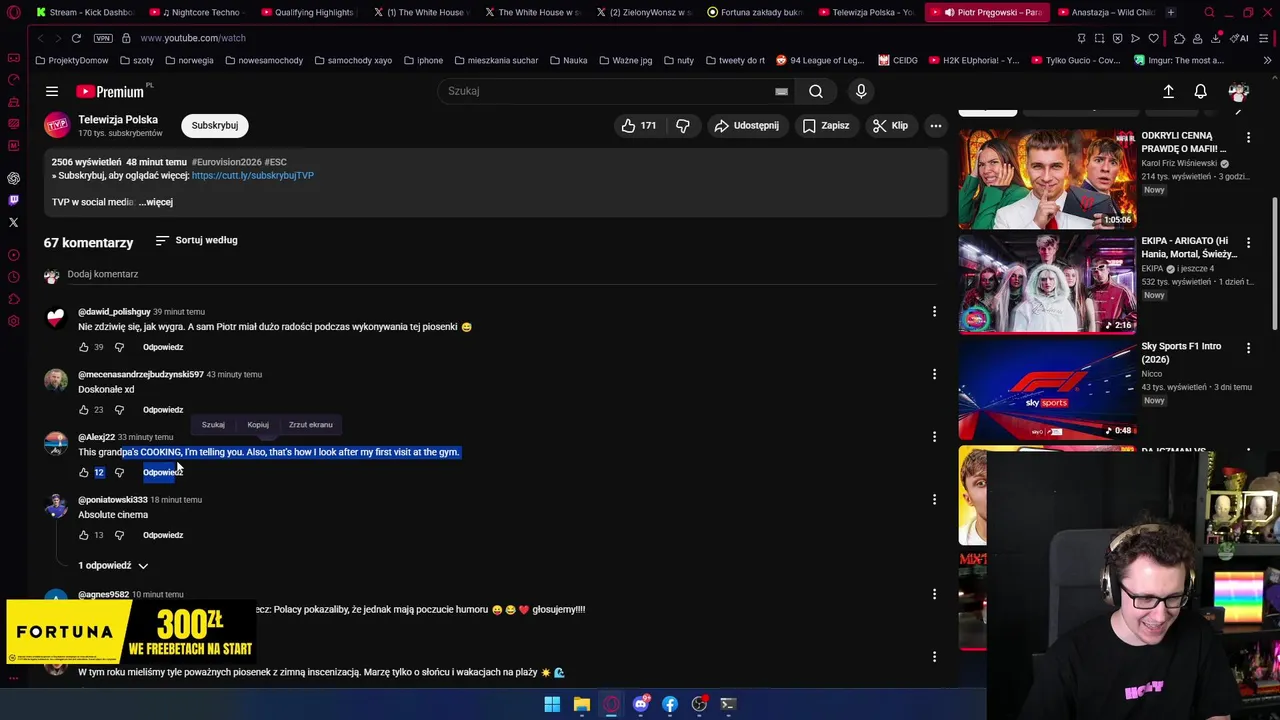The width and height of the screenshot is (1280, 720).
Task: Open the on-screen keyboard icon in search box
Action: (x=781, y=91)
